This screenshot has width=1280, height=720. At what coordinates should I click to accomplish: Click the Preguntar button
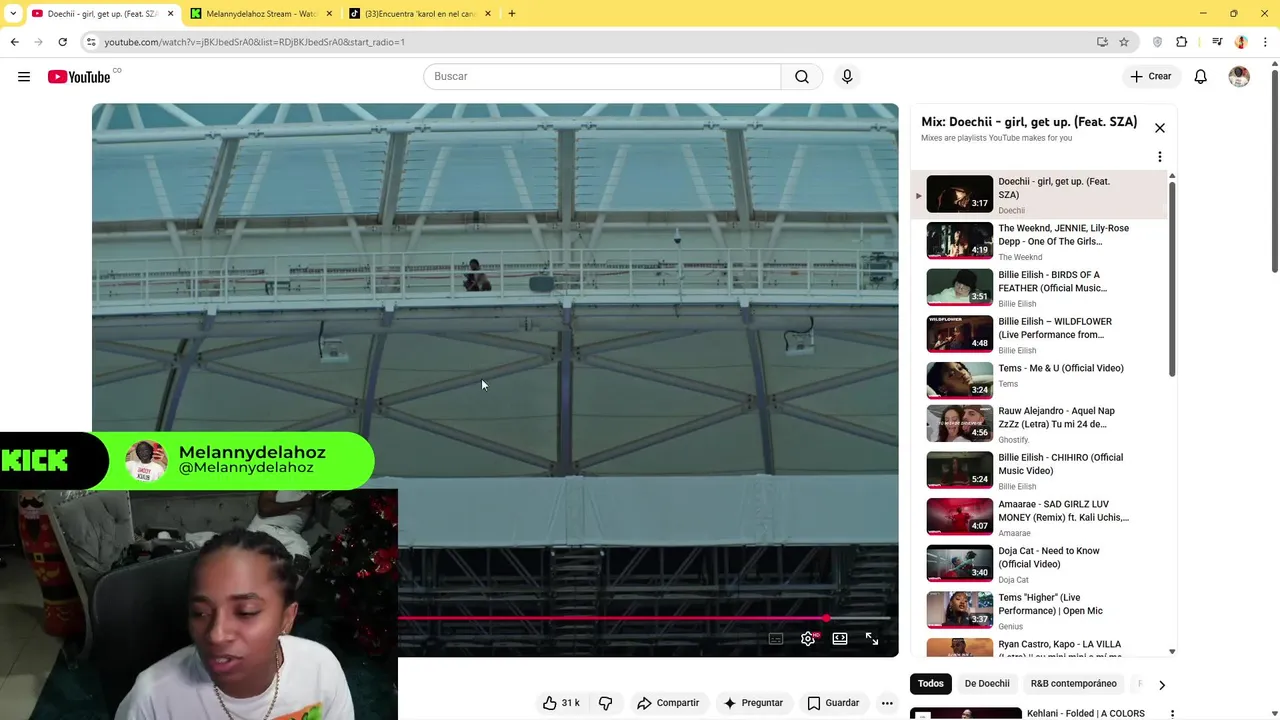[x=753, y=703]
